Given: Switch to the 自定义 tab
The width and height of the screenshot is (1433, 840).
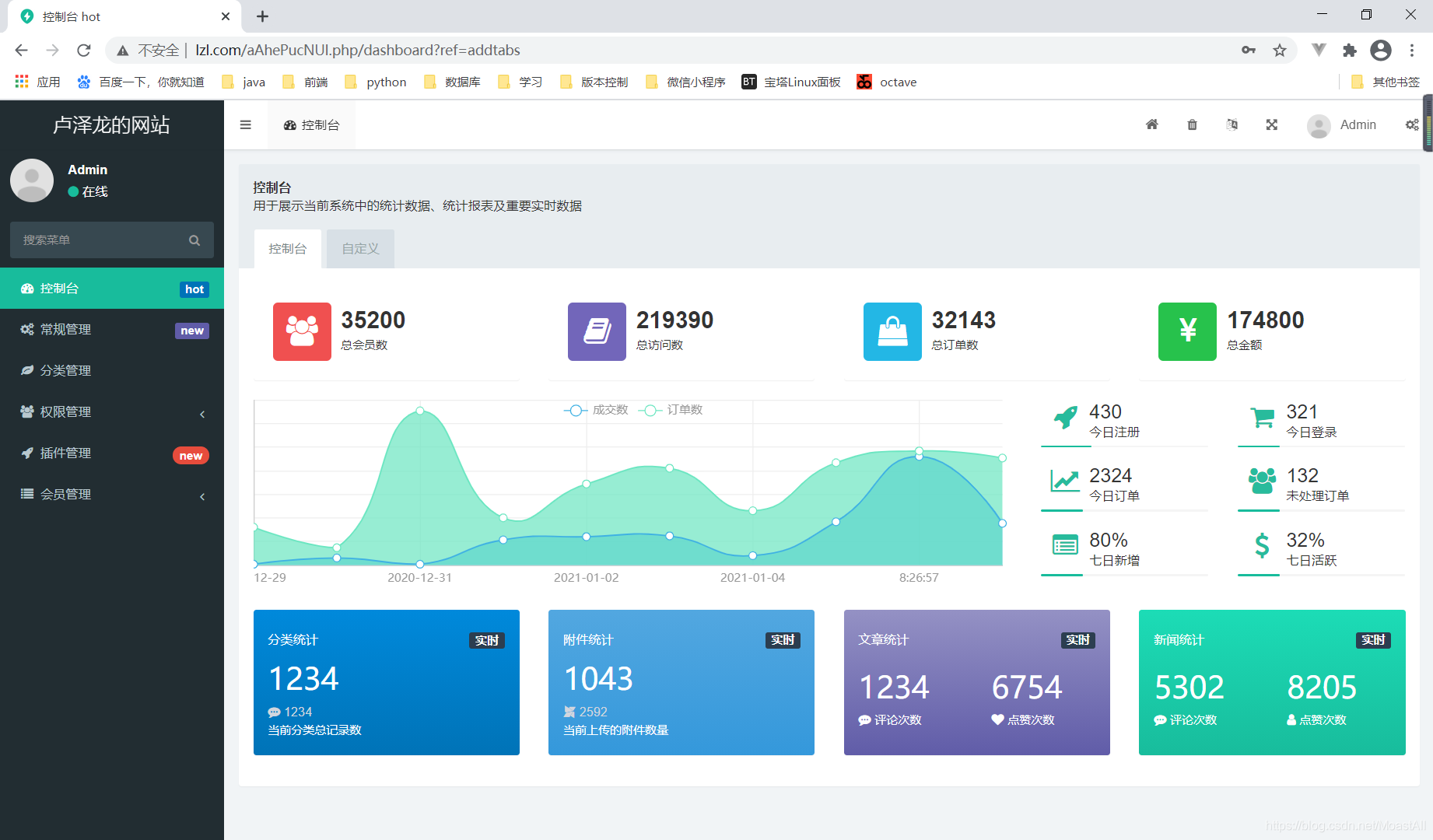Looking at the screenshot, I should (360, 249).
